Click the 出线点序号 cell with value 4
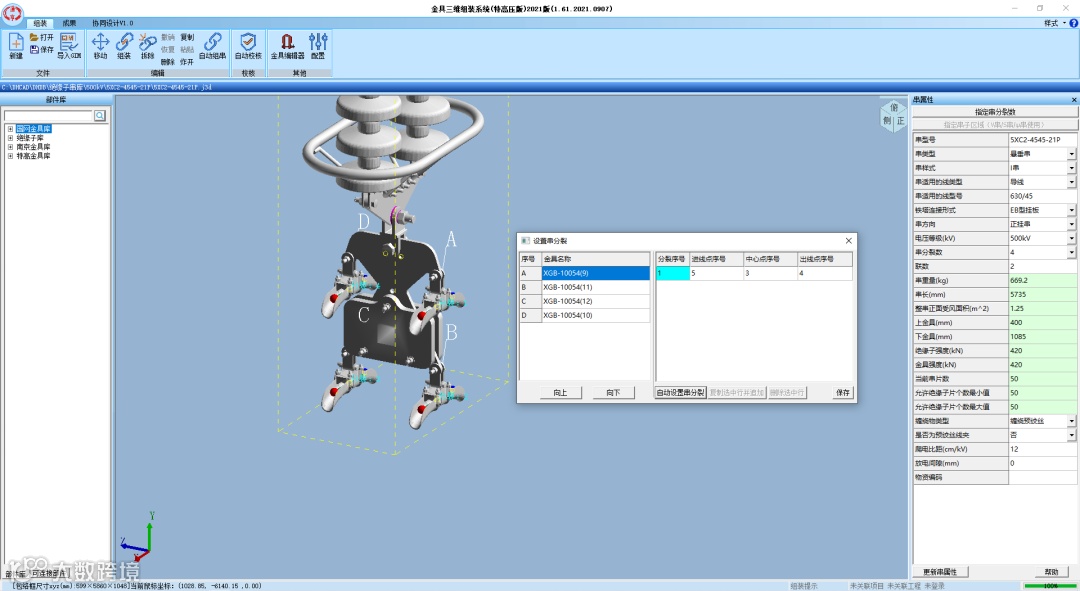The width and height of the screenshot is (1080, 591). [824, 273]
